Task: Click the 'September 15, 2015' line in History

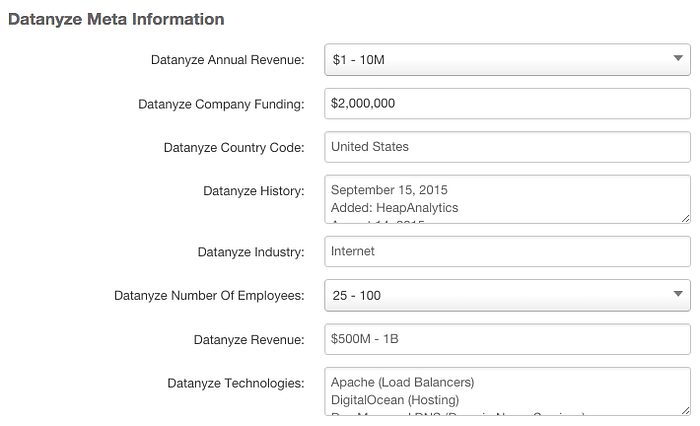Action: coord(389,190)
